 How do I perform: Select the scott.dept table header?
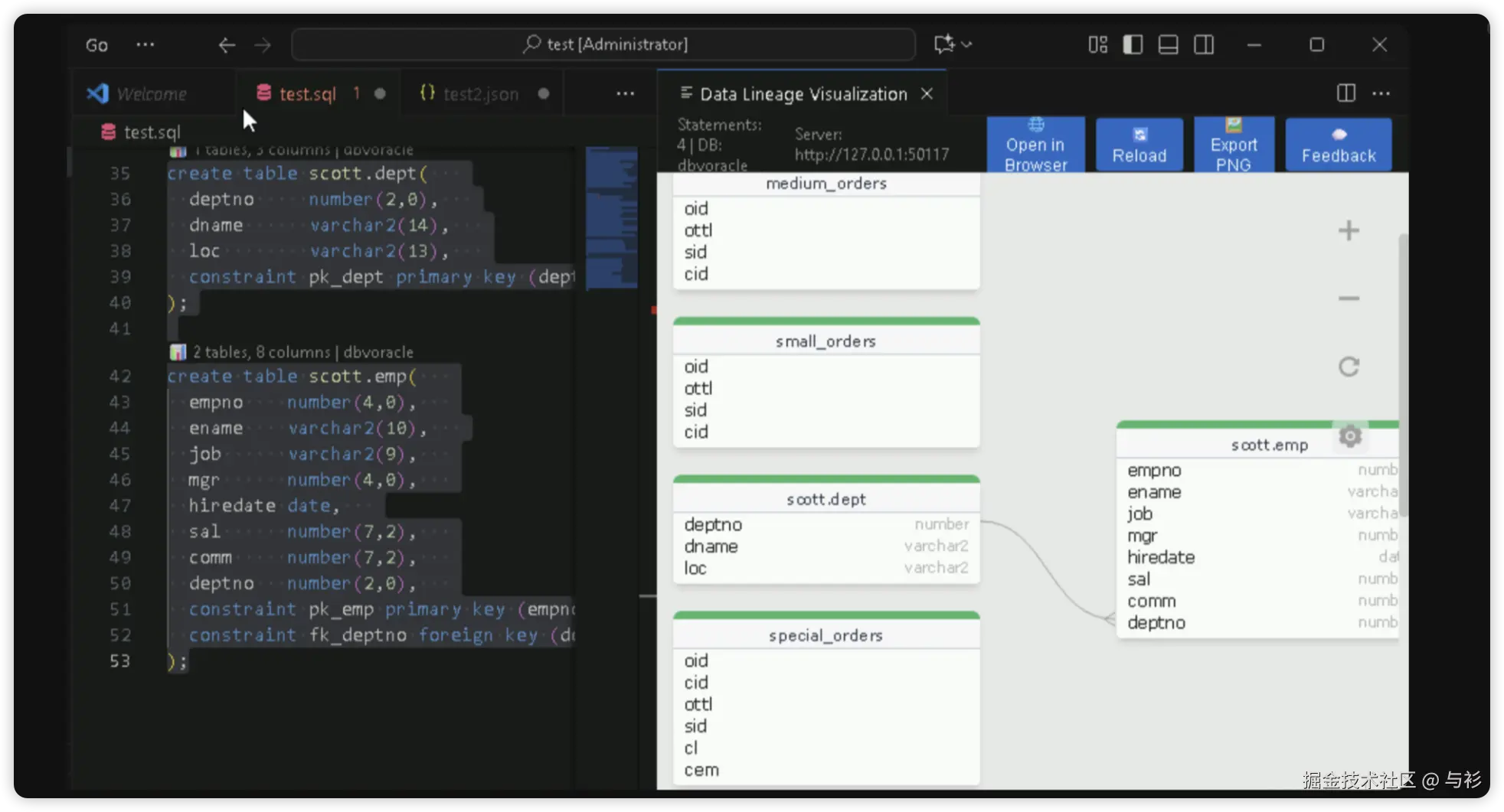click(826, 499)
